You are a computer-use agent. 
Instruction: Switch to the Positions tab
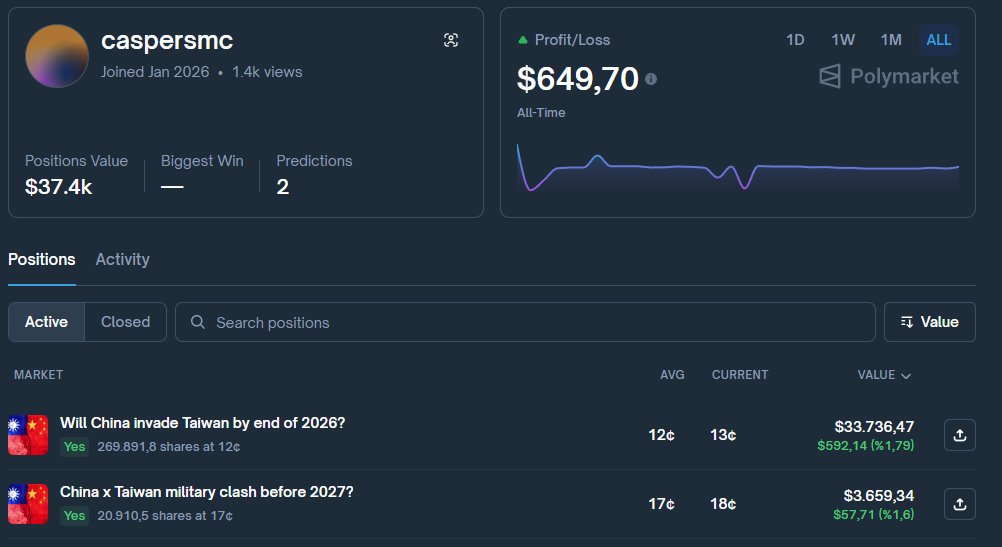click(42, 259)
